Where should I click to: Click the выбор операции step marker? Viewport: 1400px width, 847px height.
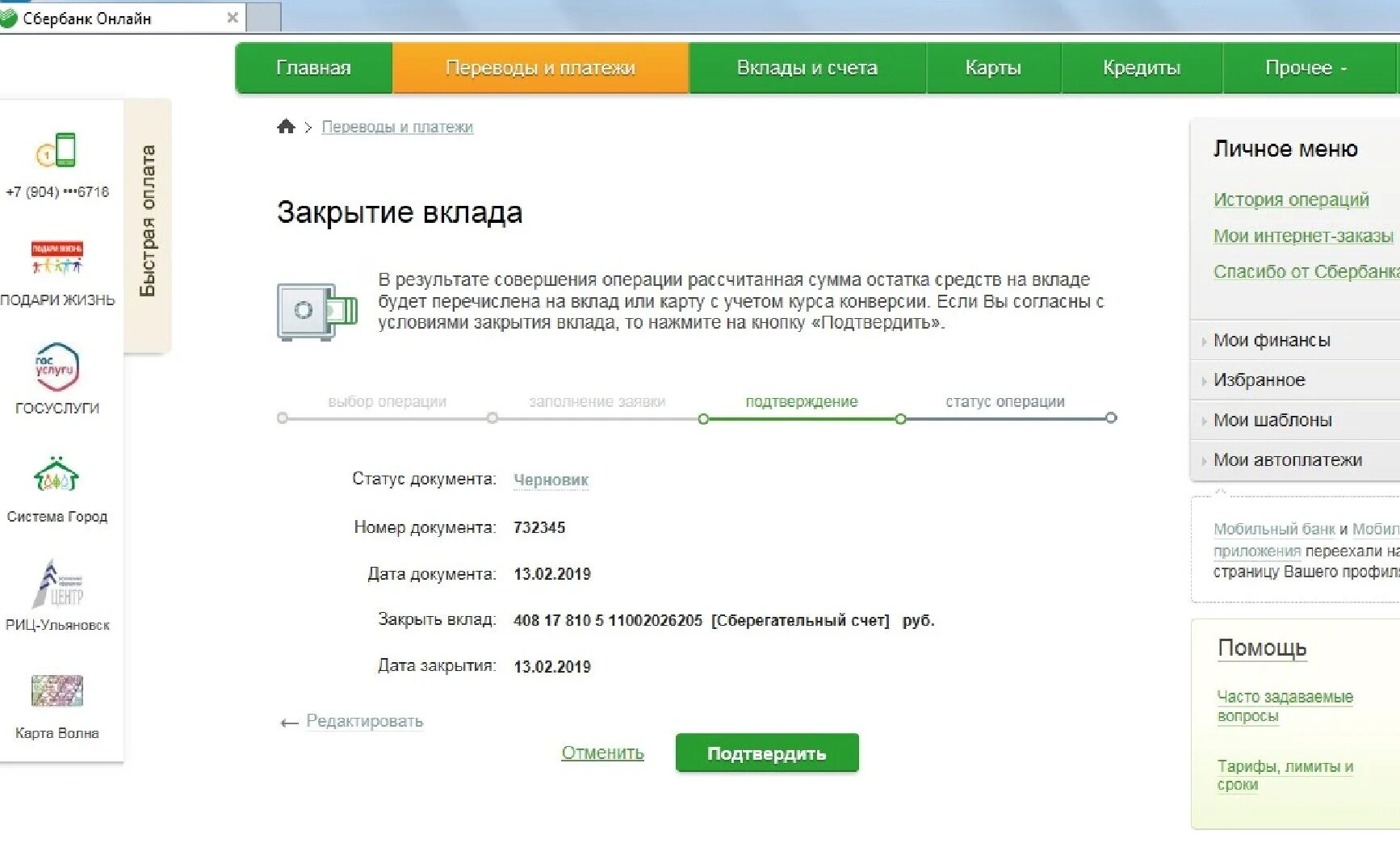(x=283, y=417)
